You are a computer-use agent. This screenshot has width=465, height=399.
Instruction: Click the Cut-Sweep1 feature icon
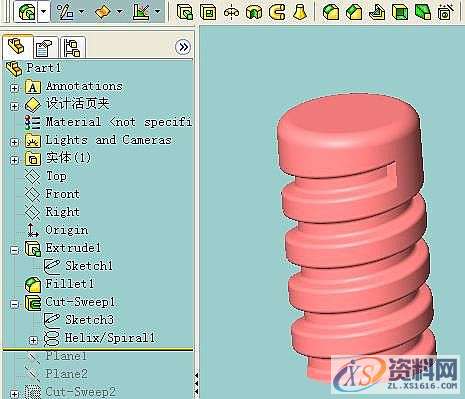(33, 303)
